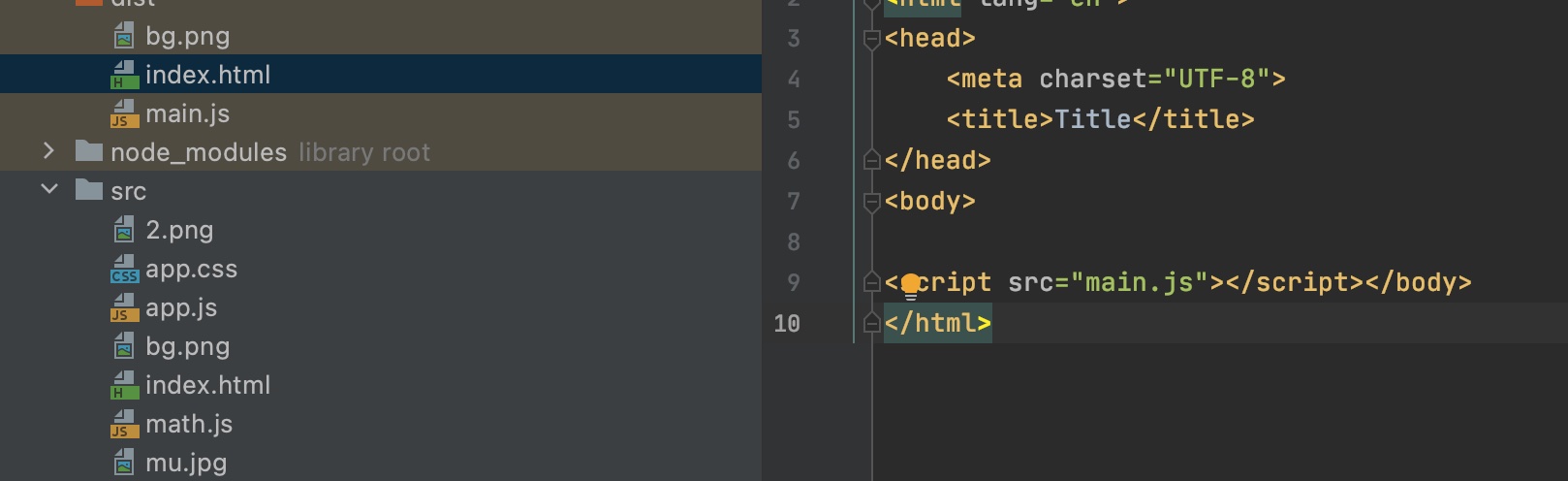The height and width of the screenshot is (481, 1568).
Task: Click the HTML icon of index.html in src
Action: [x=124, y=385]
